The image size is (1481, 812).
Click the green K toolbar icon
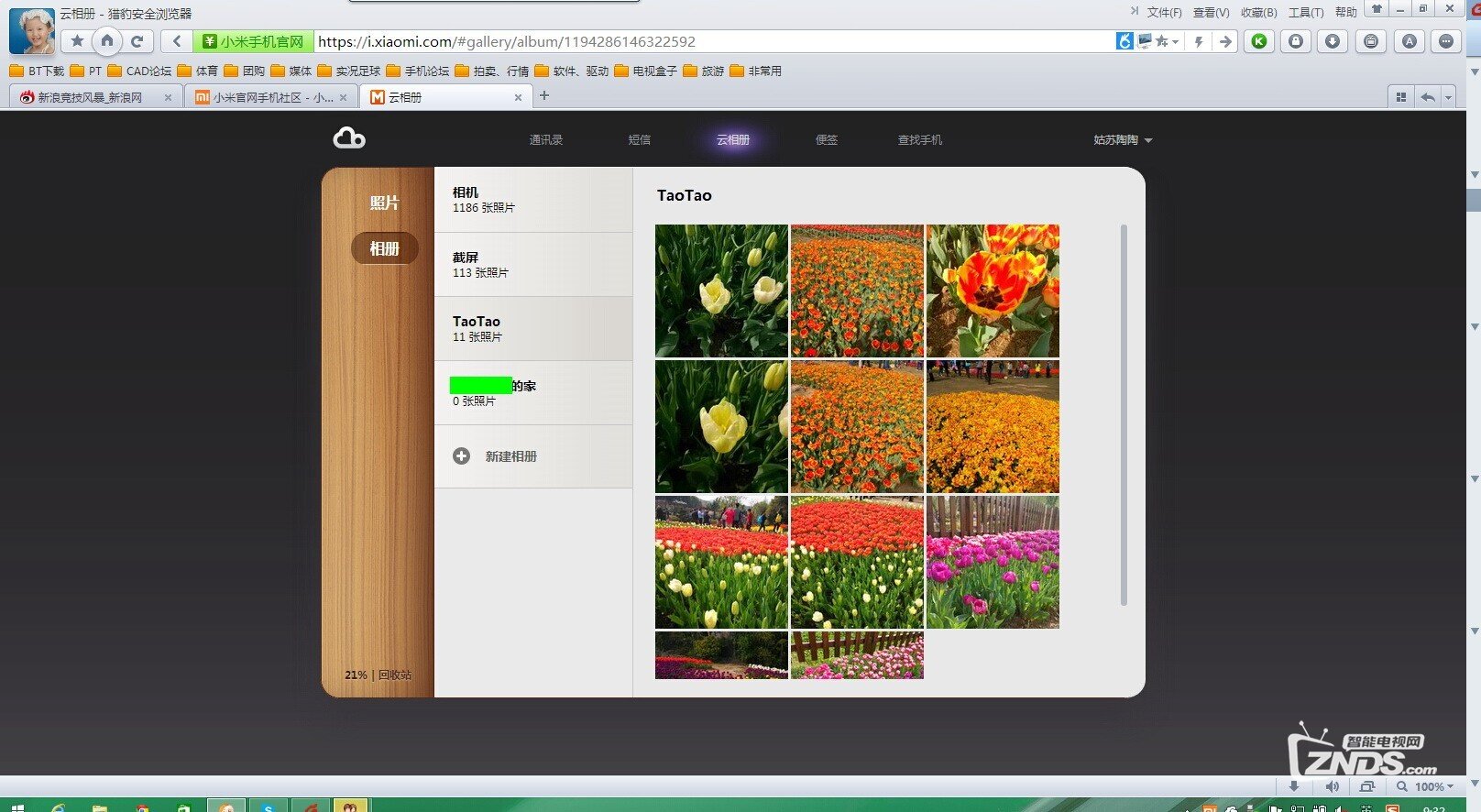pos(1259,41)
